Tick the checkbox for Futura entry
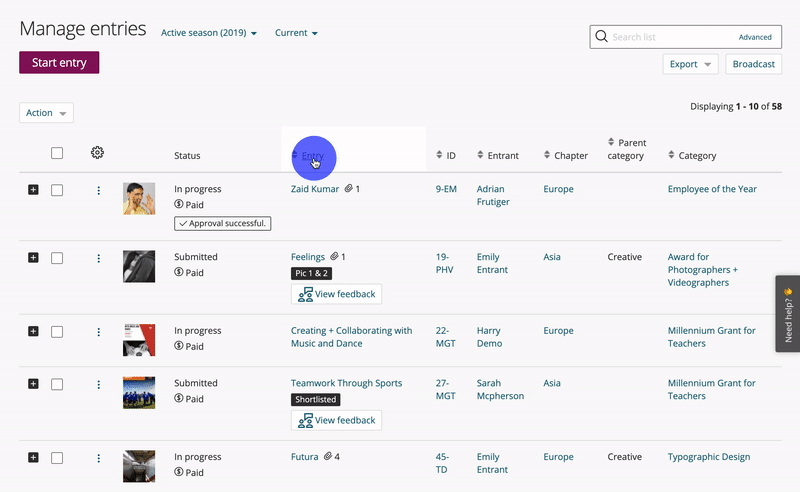 point(57,458)
